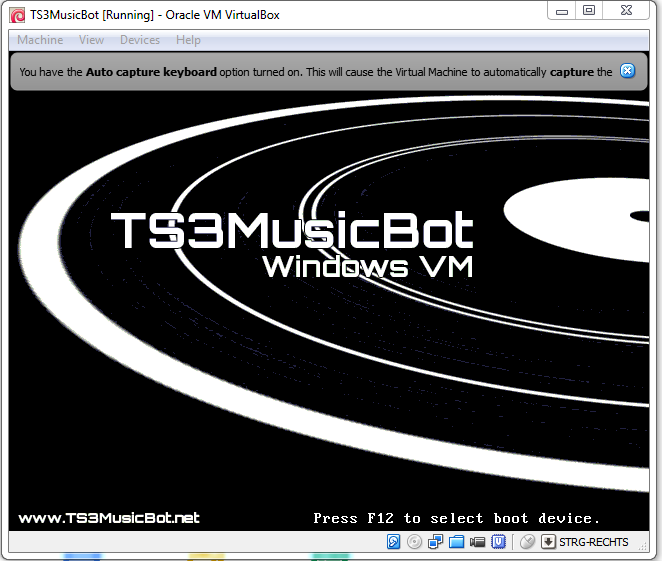Click the STRG-RECHTS host key label
This screenshot has width=662, height=561.
[594, 542]
